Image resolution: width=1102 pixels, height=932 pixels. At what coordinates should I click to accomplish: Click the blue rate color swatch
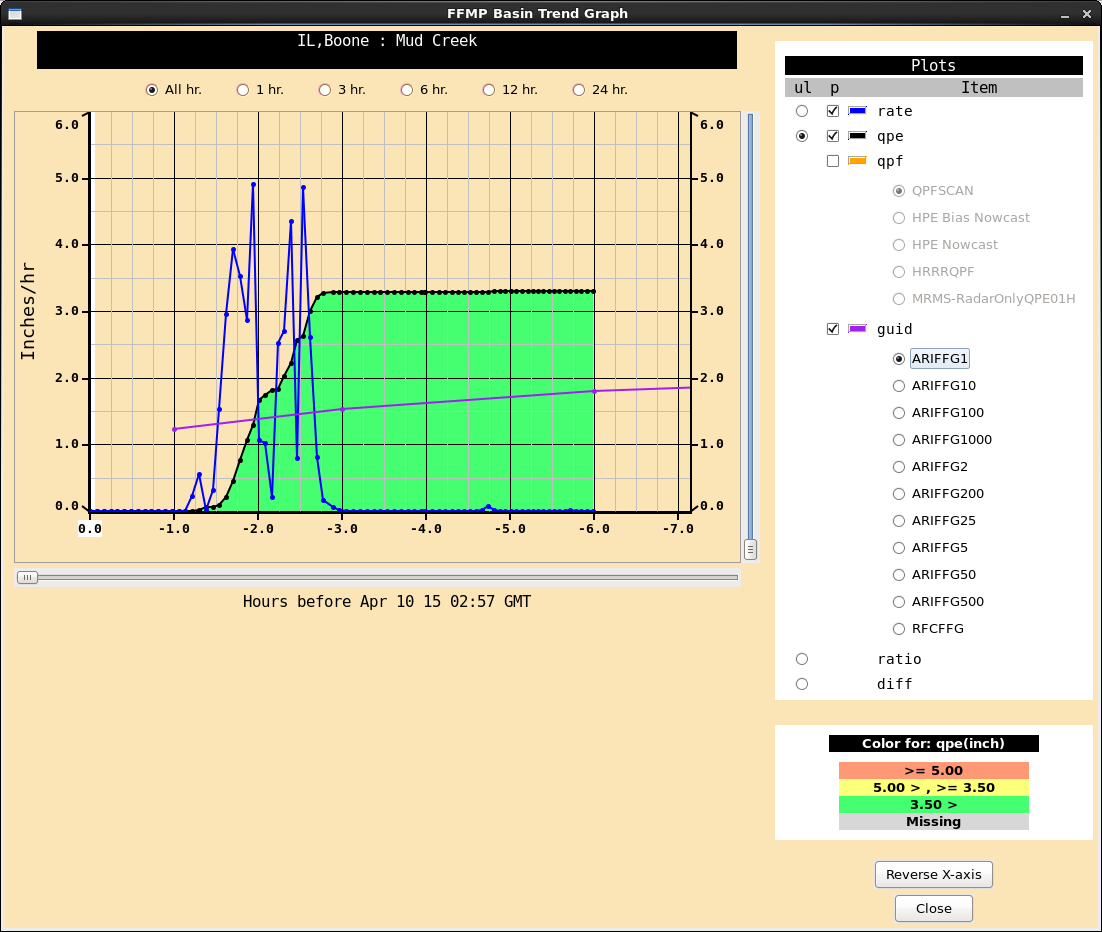[x=857, y=110]
